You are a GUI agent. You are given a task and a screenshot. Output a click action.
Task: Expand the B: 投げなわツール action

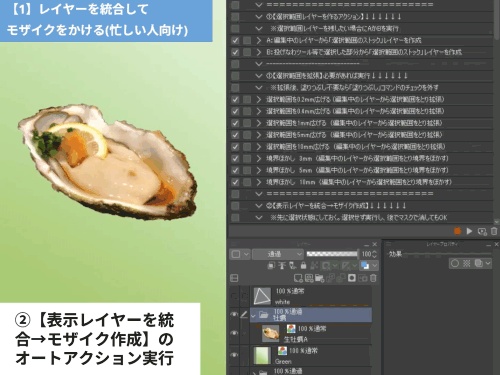pos(259,52)
